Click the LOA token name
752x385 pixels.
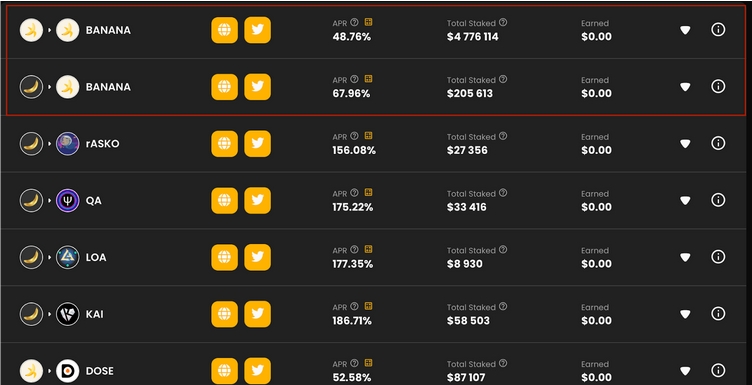[96, 257]
